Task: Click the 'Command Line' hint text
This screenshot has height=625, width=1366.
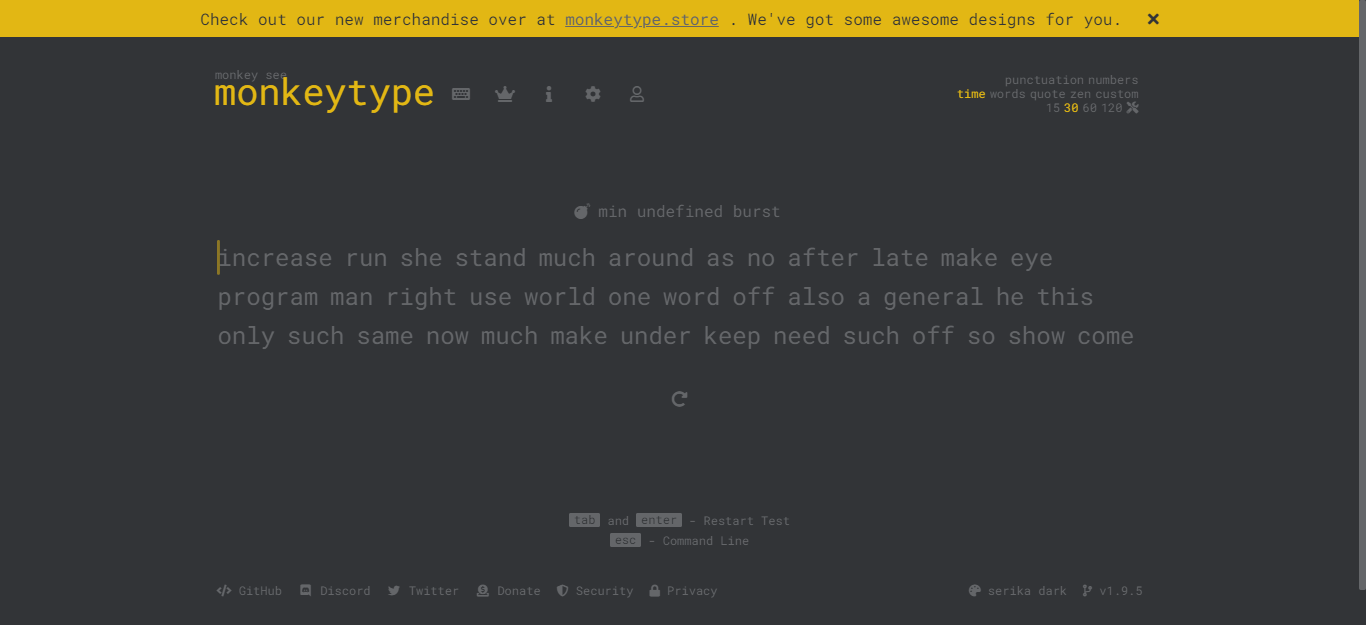Action: click(x=706, y=541)
